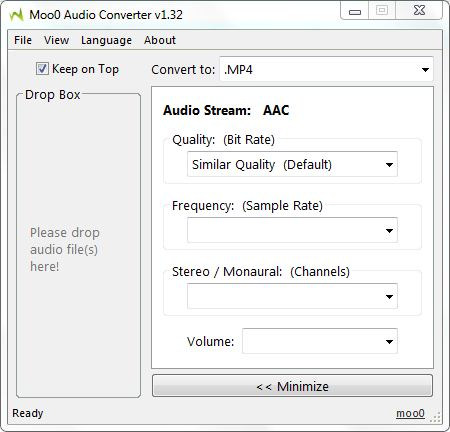Open the About menu
Image resolution: width=450 pixels, height=432 pixels.
click(160, 40)
